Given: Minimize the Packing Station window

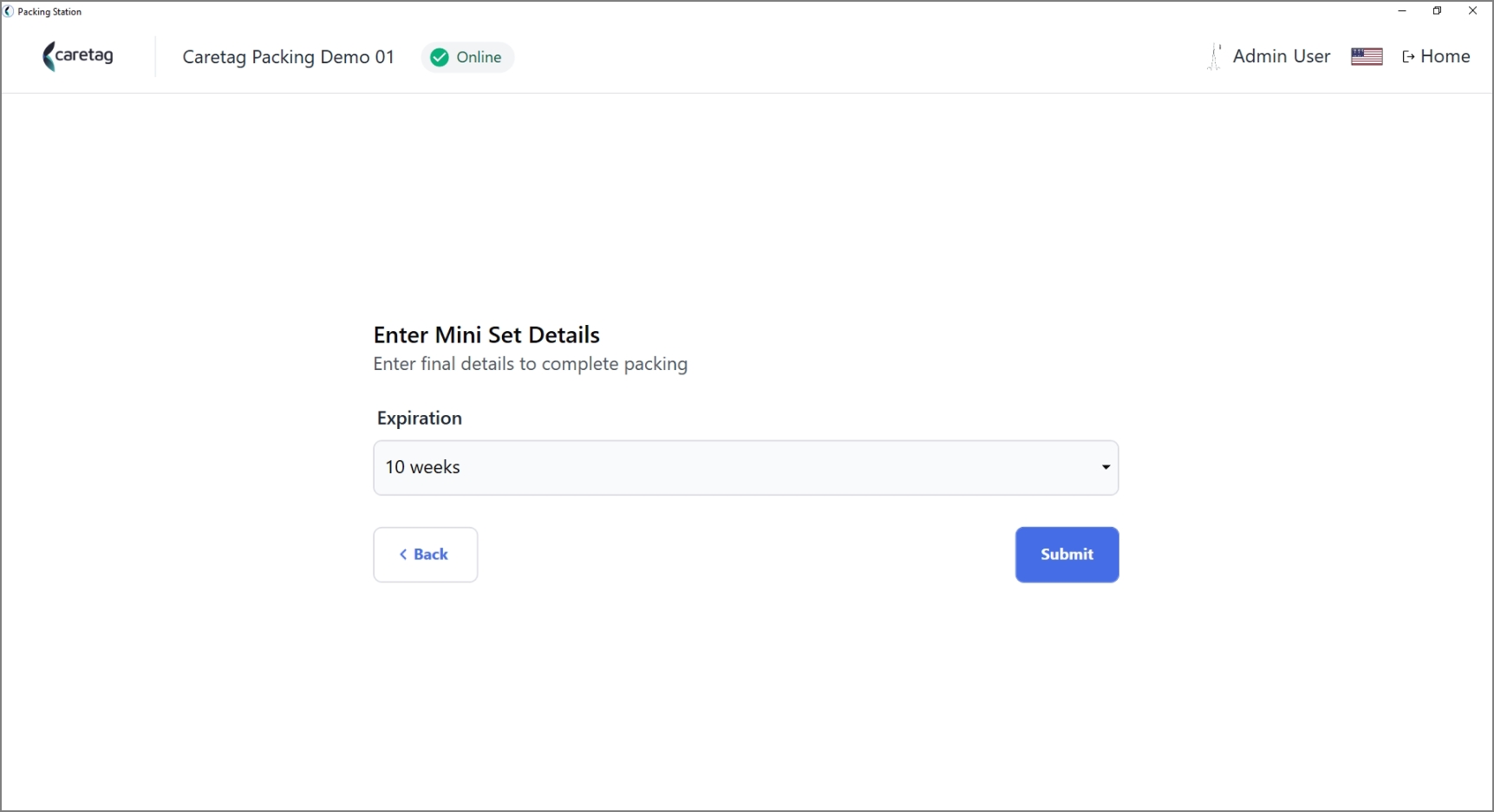Looking at the screenshot, I should tap(1402, 11).
